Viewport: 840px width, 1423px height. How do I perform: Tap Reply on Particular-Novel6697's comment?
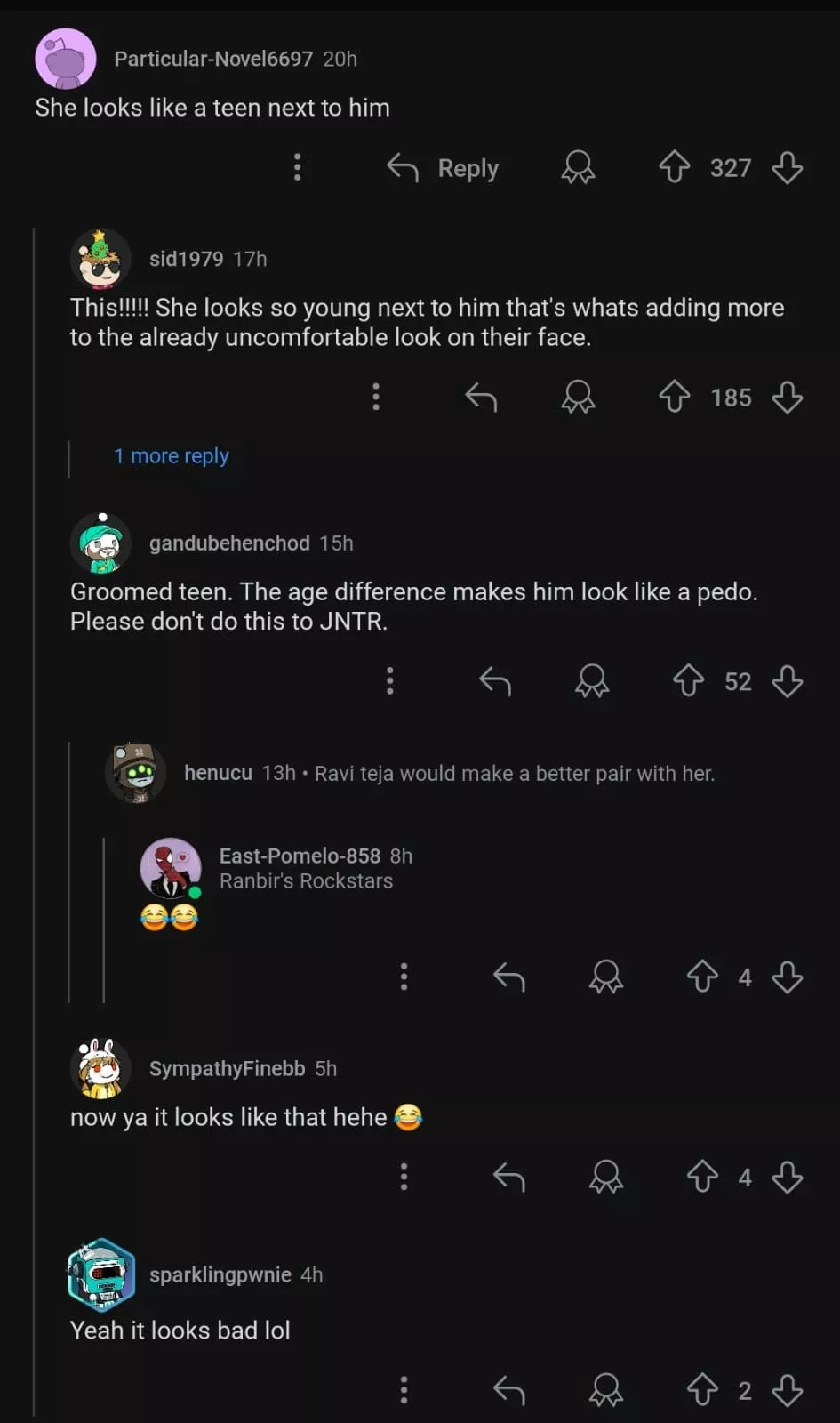[x=444, y=167]
